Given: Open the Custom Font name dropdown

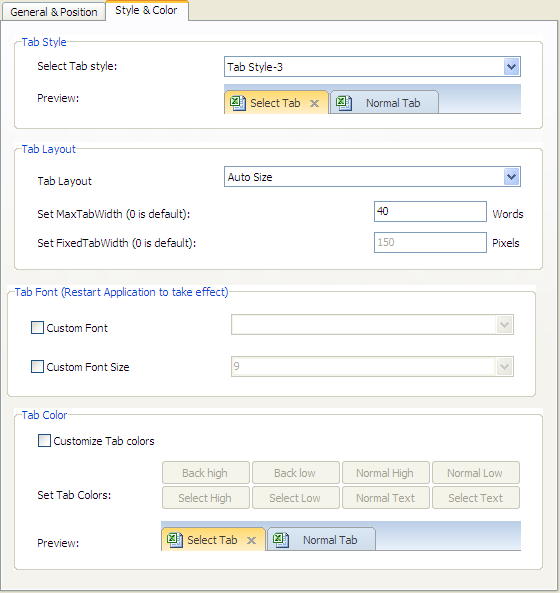Looking at the screenshot, I should click(504, 324).
